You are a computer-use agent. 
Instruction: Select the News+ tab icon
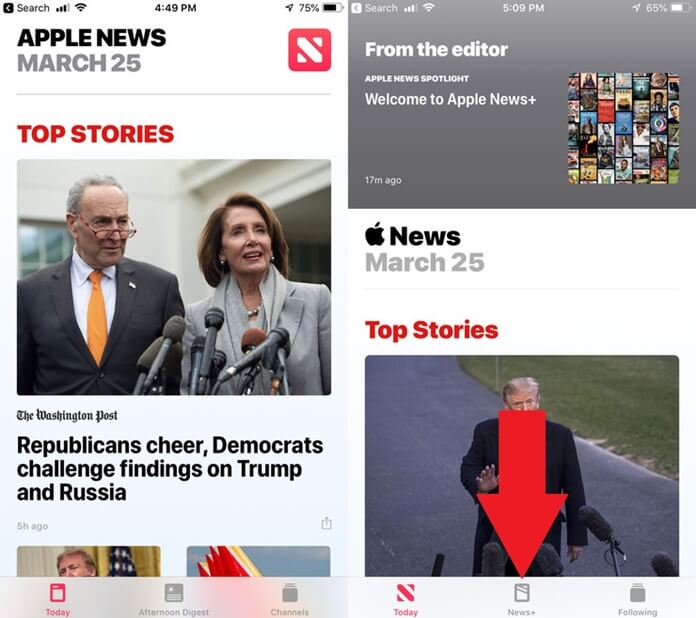[x=522, y=593]
